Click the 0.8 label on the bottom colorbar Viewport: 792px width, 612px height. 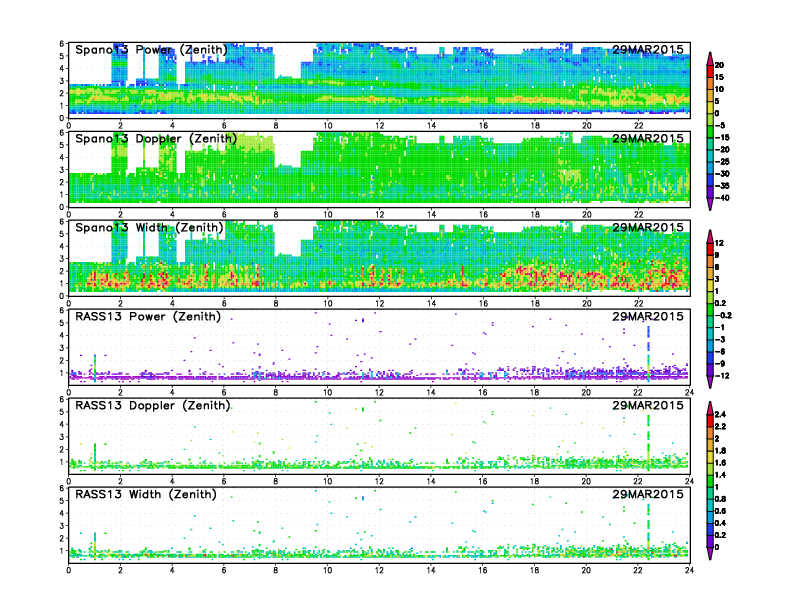pyautogui.click(x=720, y=499)
